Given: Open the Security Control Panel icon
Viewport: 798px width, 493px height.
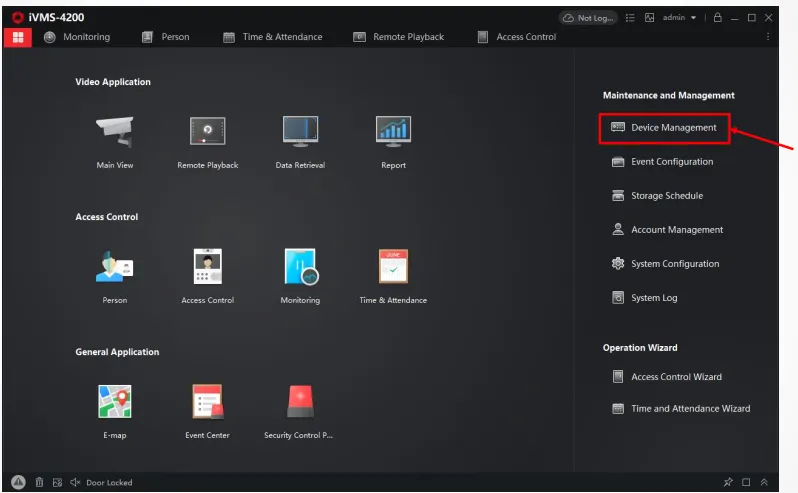Looking at the screenshot, I should (300, 402).
